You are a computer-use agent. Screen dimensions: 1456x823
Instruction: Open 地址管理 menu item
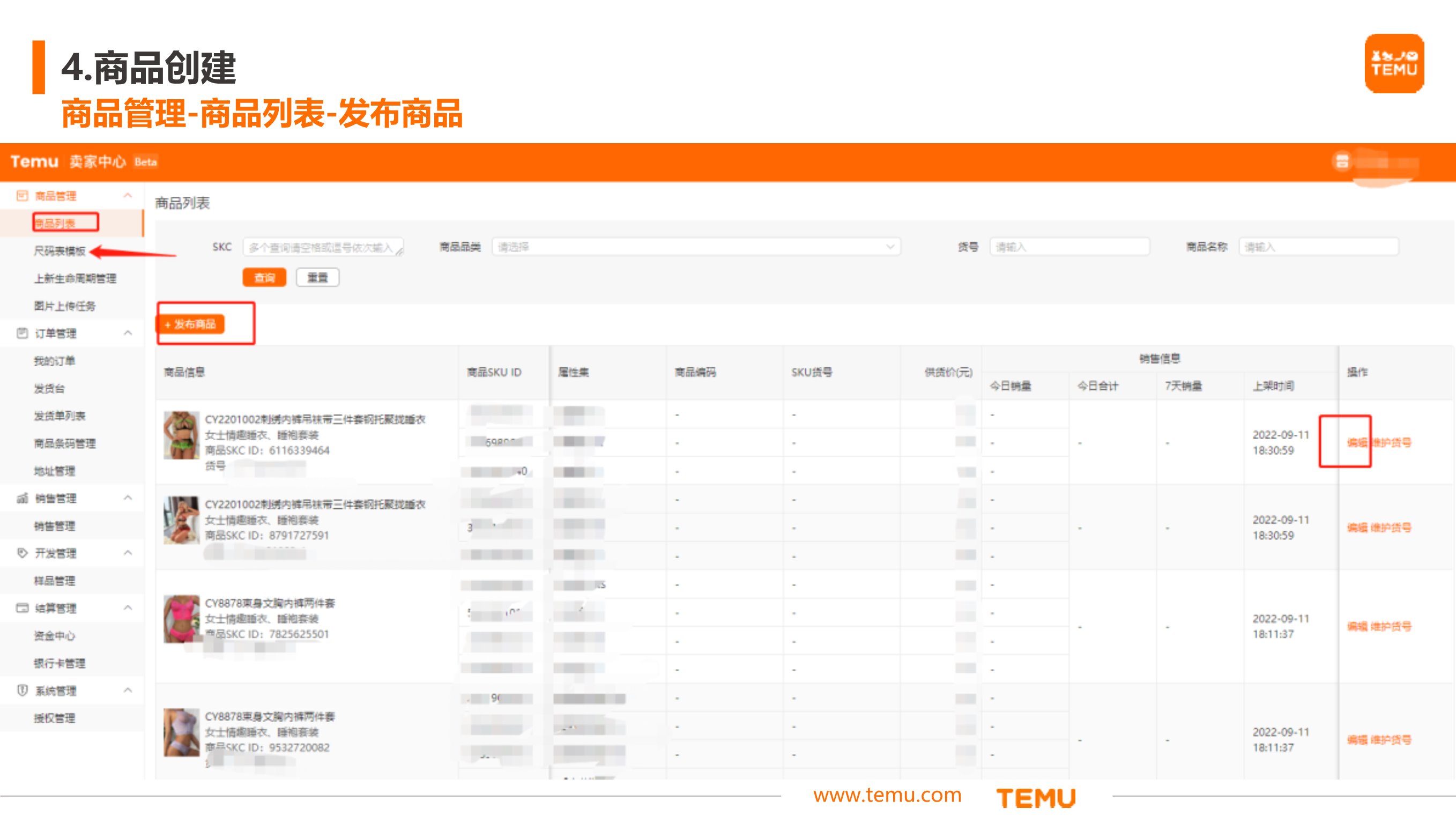[x=54, y=471]
